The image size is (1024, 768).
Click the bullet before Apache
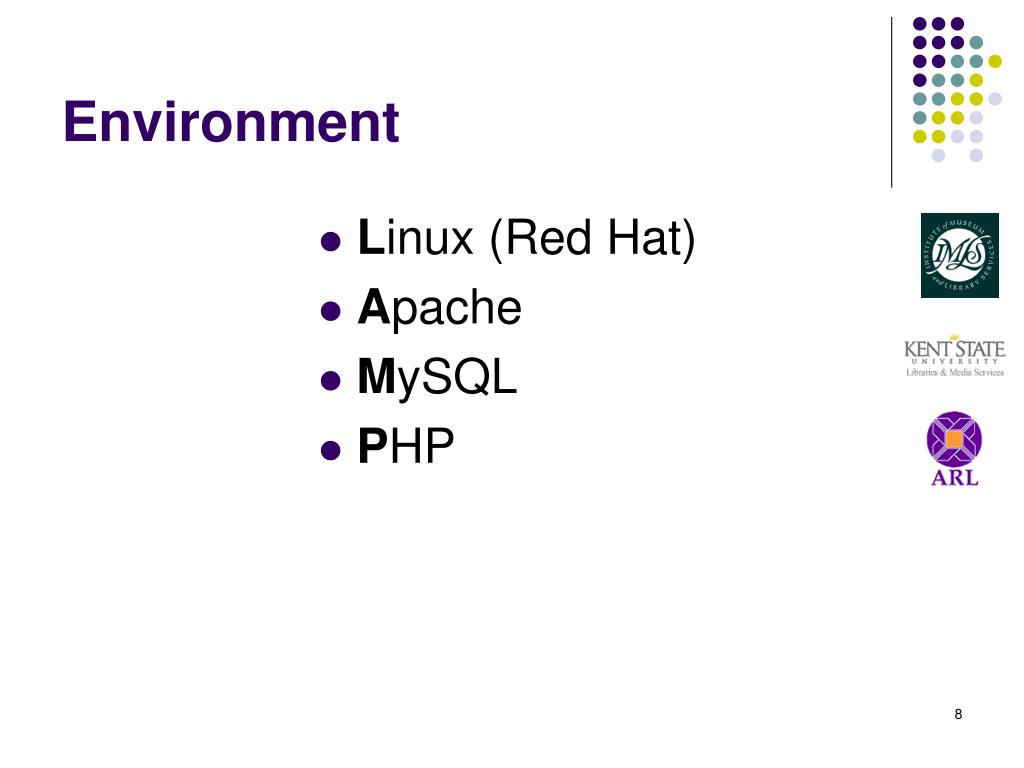331,311
